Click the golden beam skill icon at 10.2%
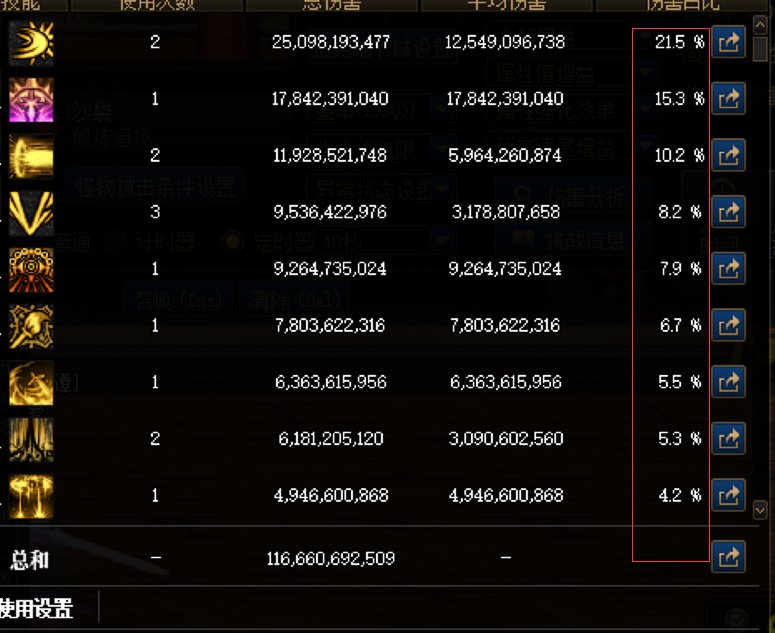 click(x=31, y=157)
